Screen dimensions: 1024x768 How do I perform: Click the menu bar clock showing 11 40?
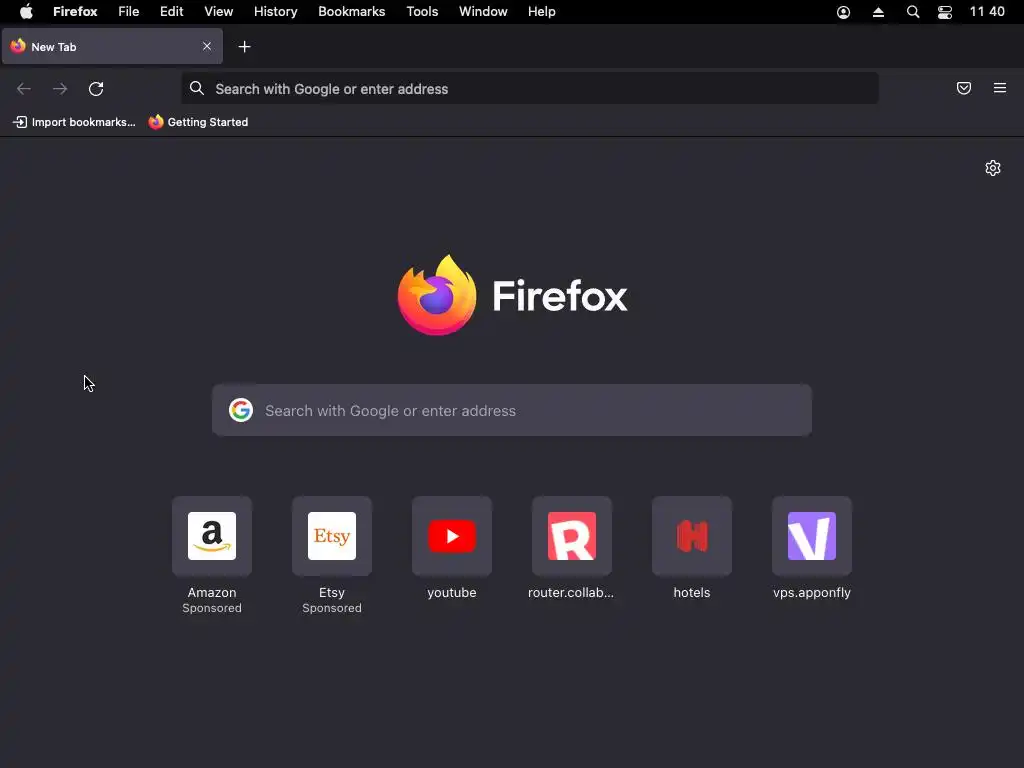987,12
